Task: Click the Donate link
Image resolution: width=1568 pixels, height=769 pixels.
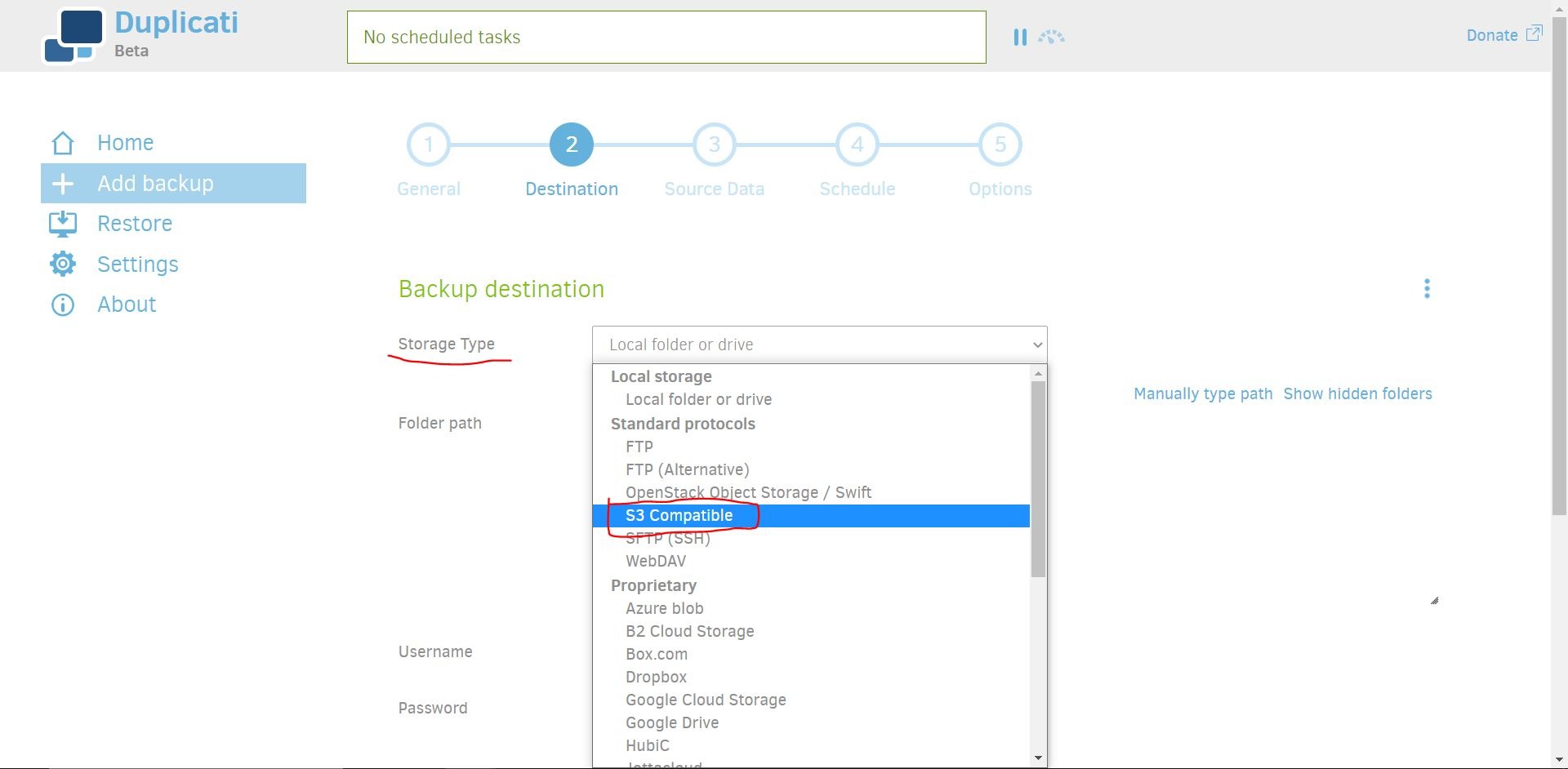Action: tap(1492, 35)
